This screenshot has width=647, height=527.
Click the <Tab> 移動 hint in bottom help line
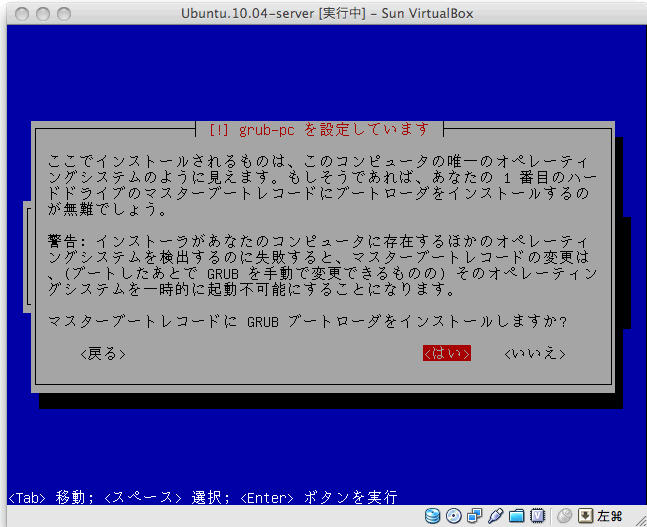tap(50, 497)
